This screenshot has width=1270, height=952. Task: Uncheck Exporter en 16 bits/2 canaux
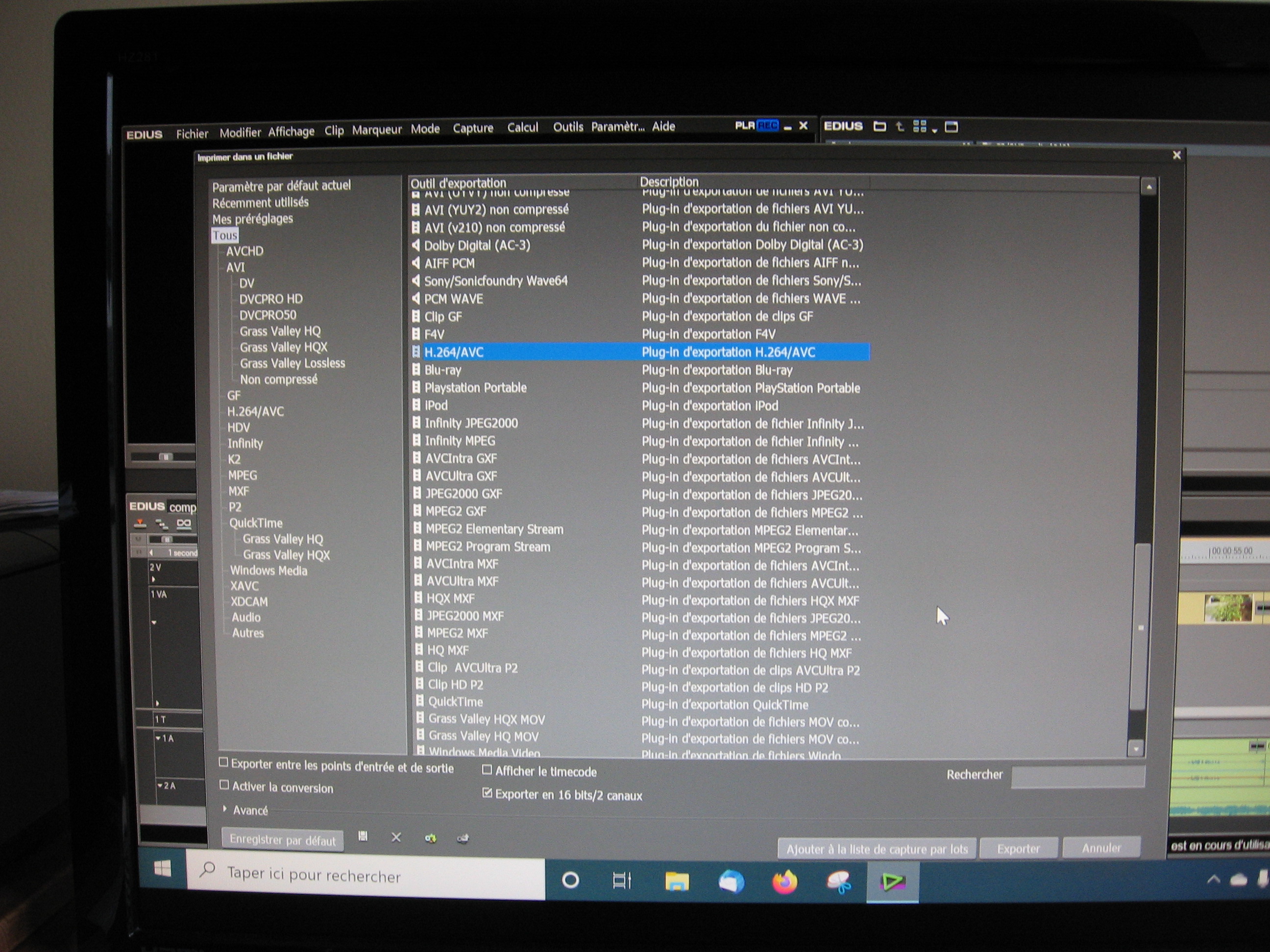point(488,793)
